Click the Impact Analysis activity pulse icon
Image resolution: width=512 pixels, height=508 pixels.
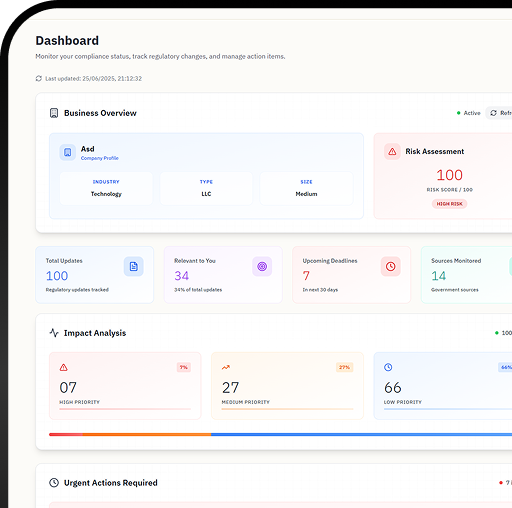(x=54, y=333)
